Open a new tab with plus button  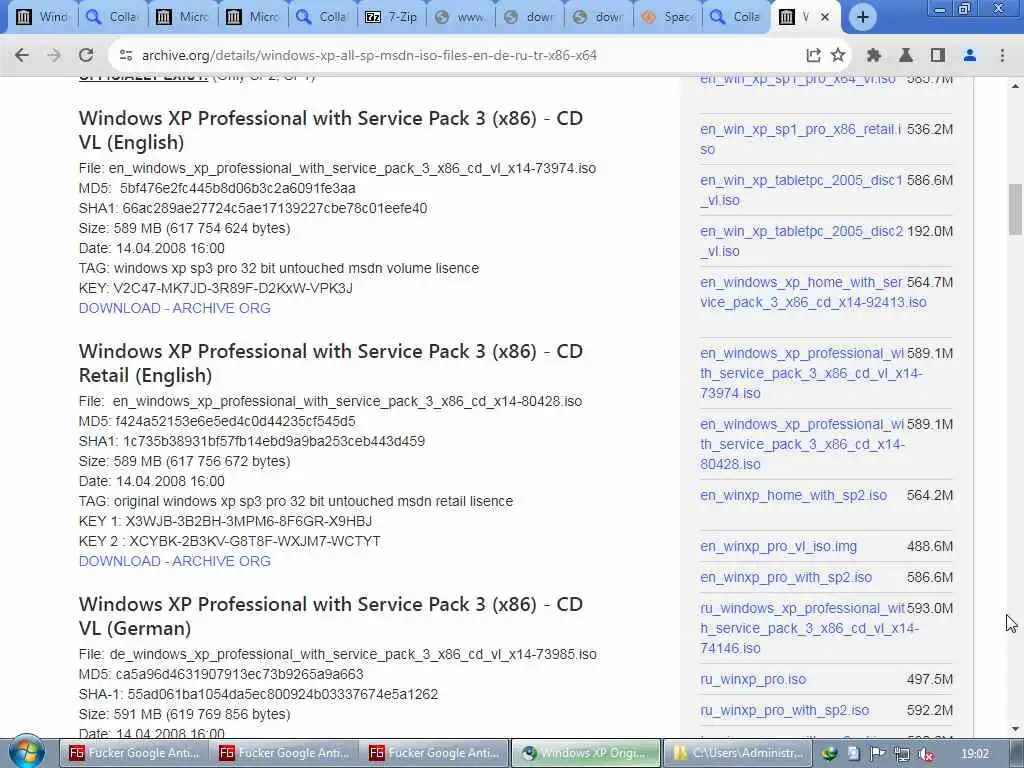click(863, 18)
